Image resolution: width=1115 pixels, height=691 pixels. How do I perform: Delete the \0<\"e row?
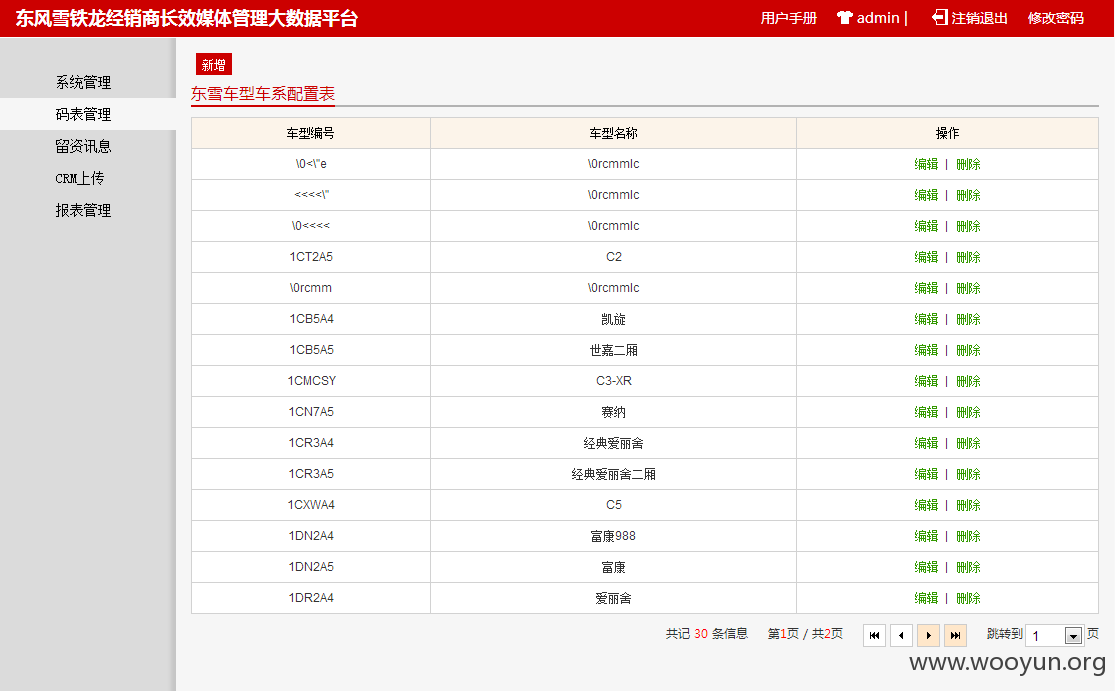[x=968, y=164]
